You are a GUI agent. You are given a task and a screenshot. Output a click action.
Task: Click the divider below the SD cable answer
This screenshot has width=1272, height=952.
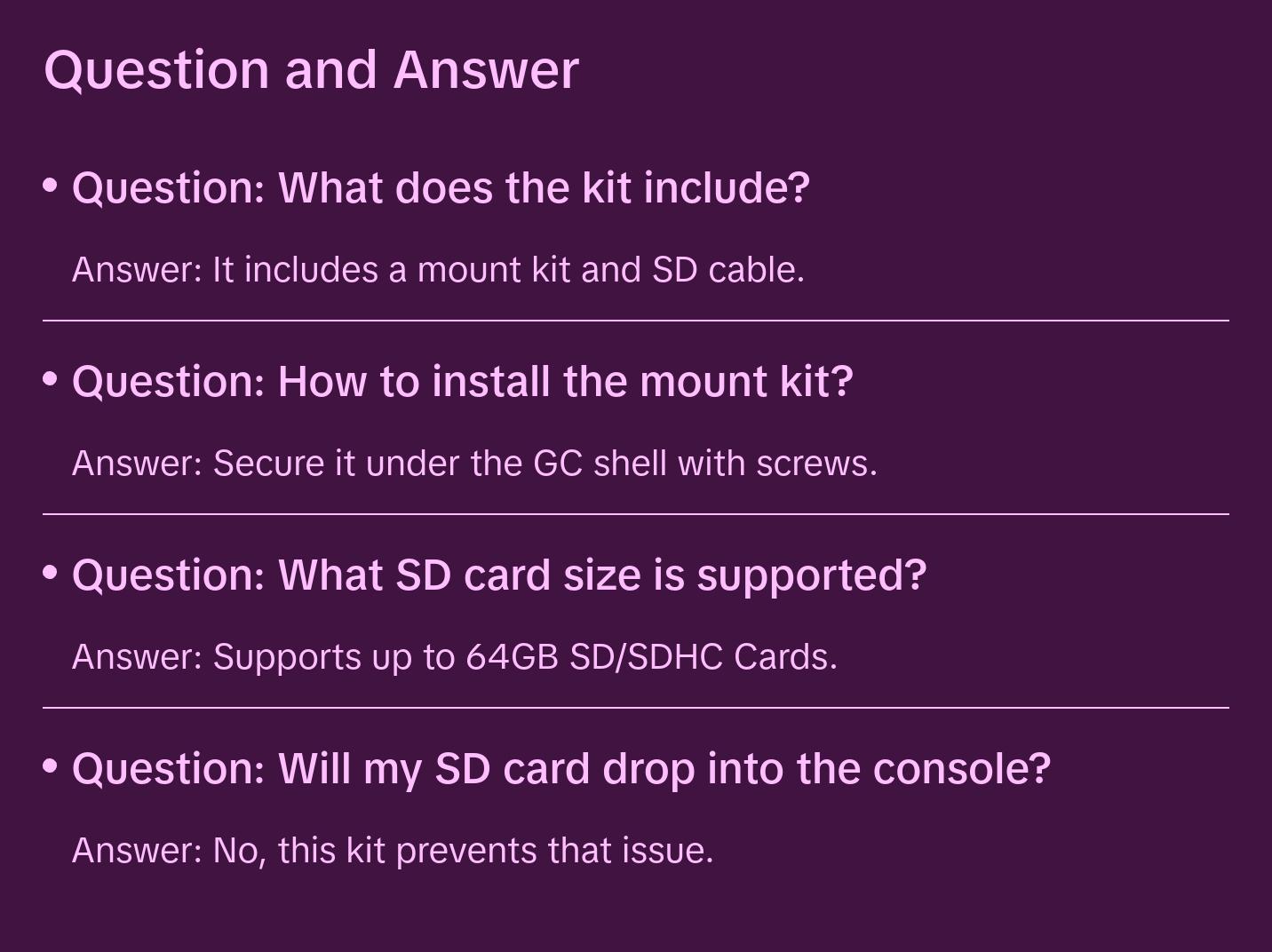tap(636, 321)
